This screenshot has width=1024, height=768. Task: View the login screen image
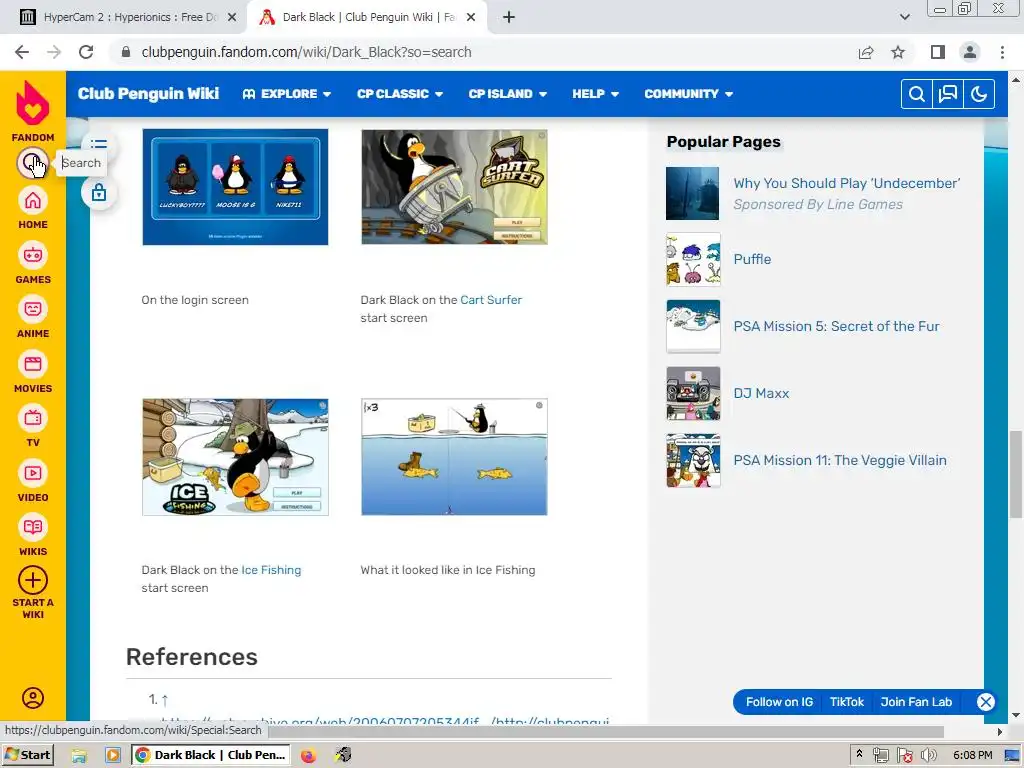(235, 187)
